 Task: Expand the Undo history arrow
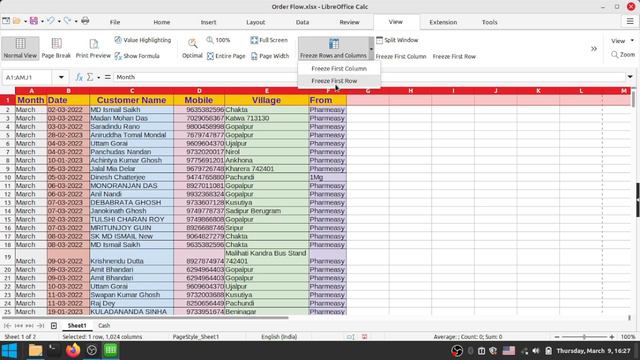point(59,21)
